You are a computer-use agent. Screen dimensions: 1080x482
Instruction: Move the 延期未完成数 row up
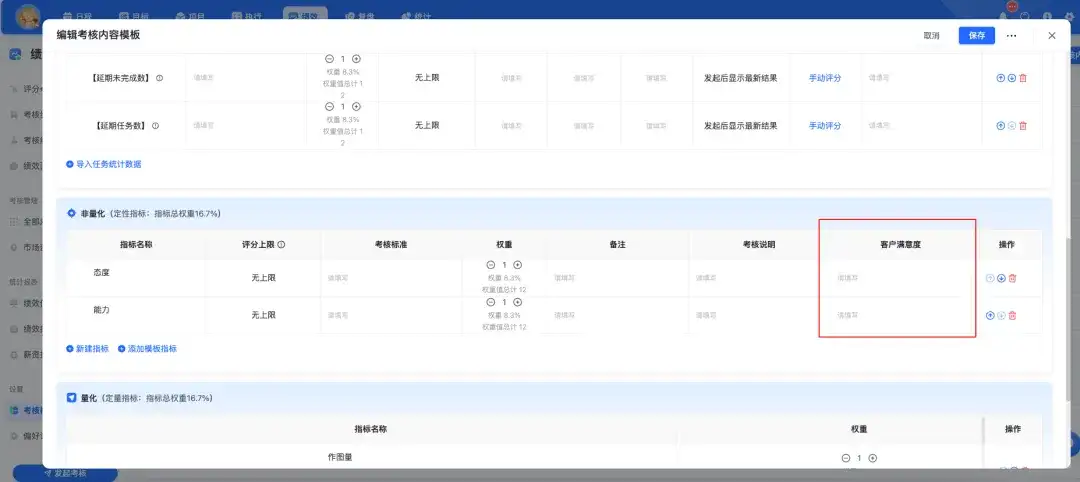(x=1001, y=78)
